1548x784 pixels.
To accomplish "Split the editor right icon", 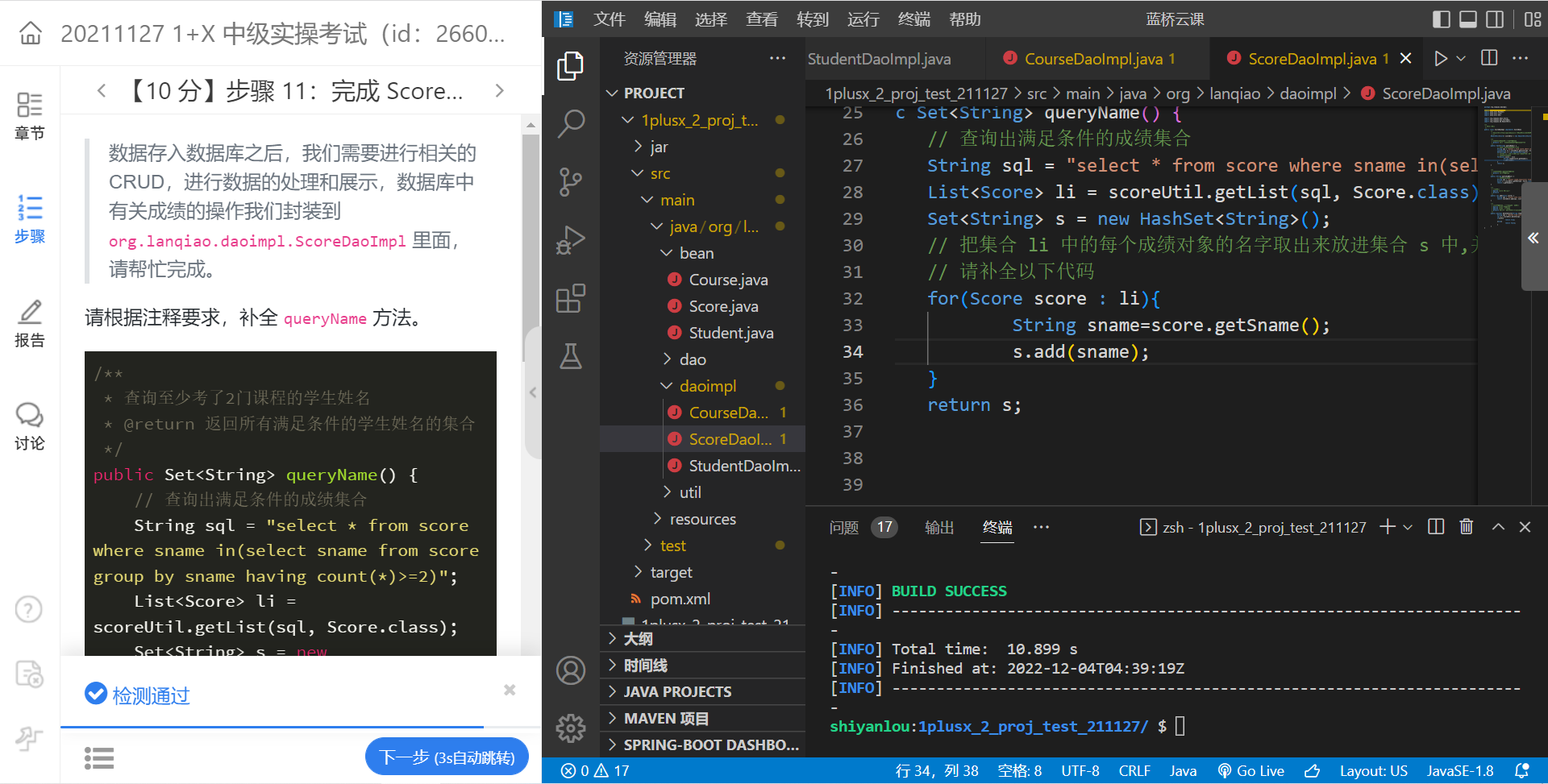I will point(1489,58).
